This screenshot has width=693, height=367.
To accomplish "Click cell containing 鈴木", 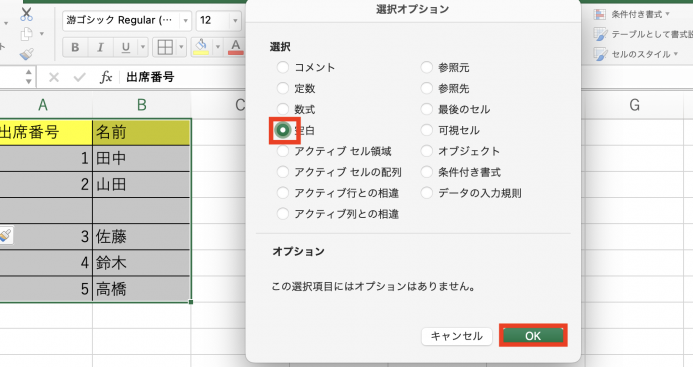I will 141,263.
